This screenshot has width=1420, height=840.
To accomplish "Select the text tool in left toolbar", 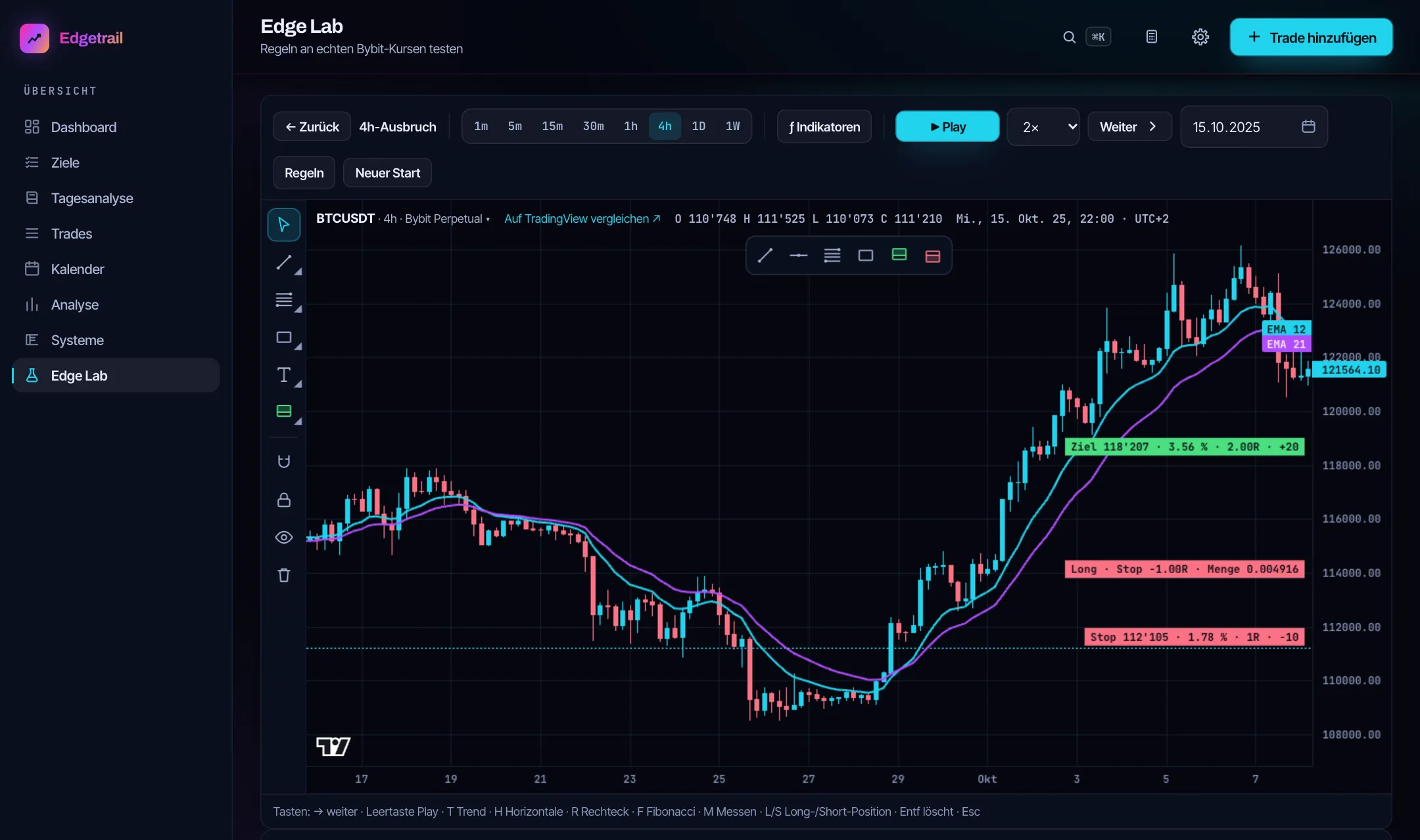I will tap(284, 375).
